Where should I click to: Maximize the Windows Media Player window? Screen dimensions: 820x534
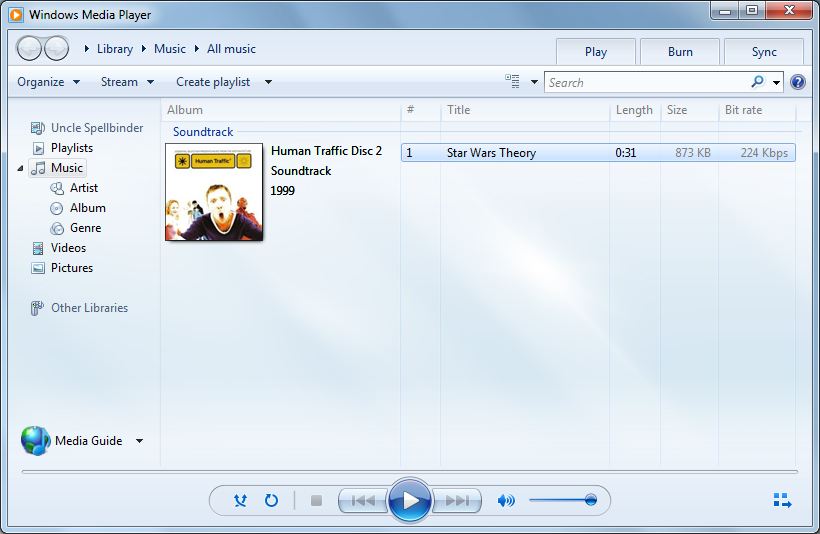click(x=752, y=10)
